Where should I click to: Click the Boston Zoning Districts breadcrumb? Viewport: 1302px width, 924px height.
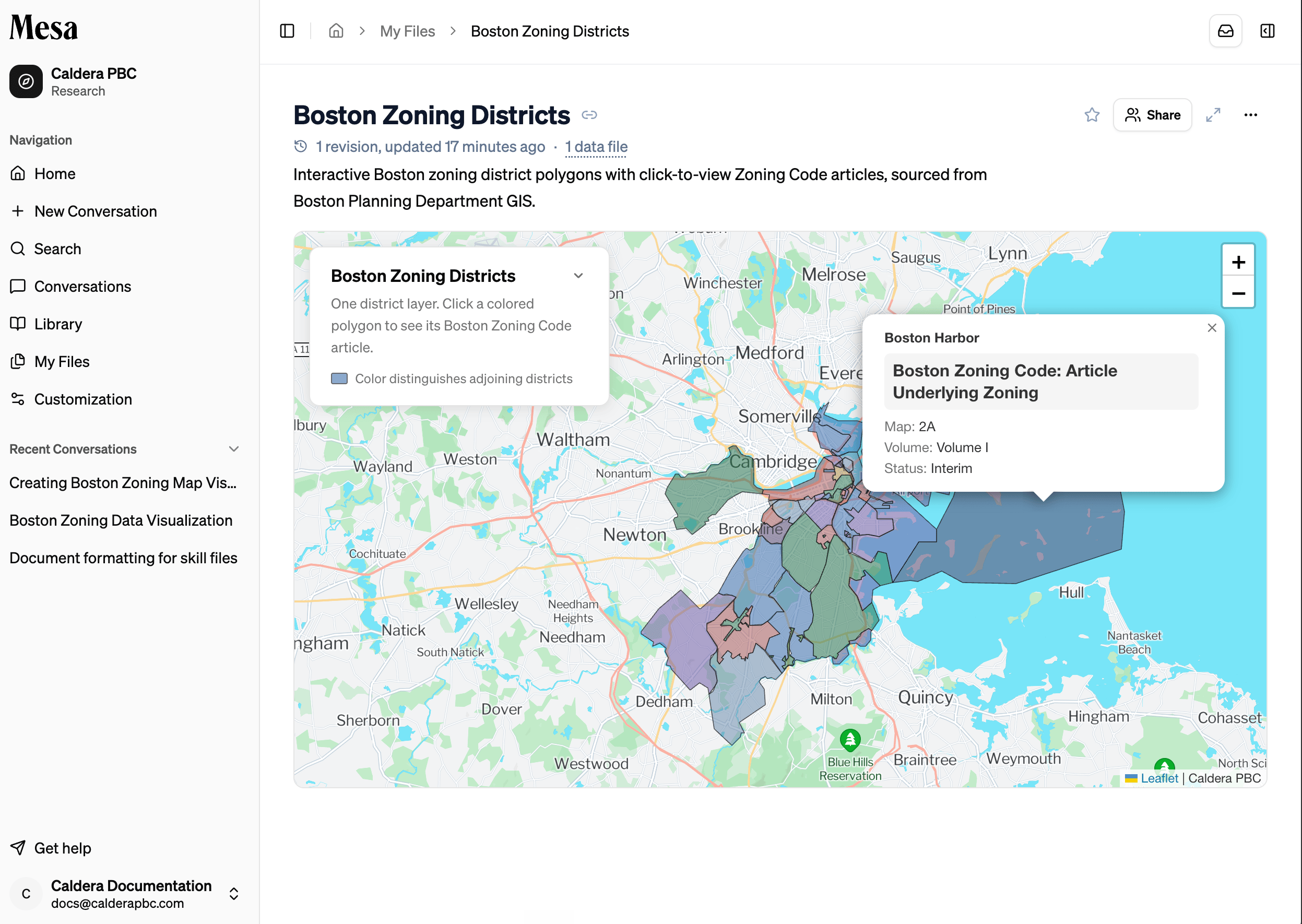click(x=550, y=31)
